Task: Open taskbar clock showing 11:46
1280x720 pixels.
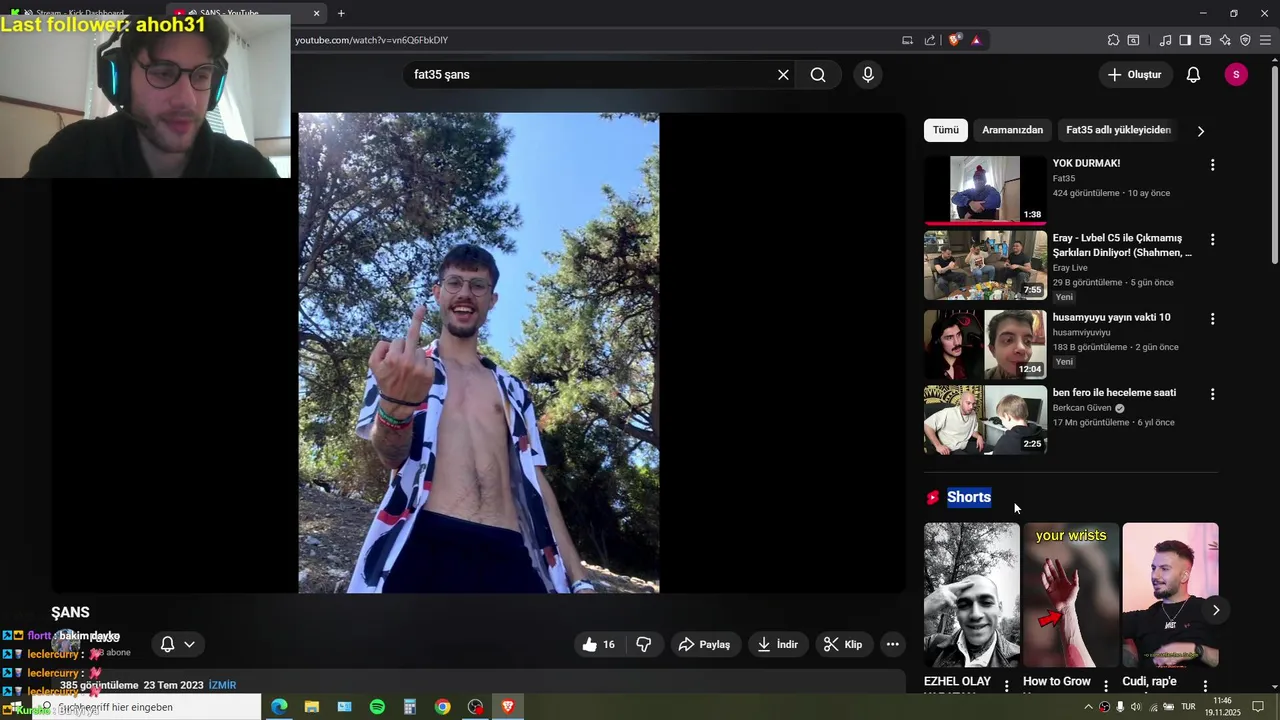Action: click(1222, 707)
